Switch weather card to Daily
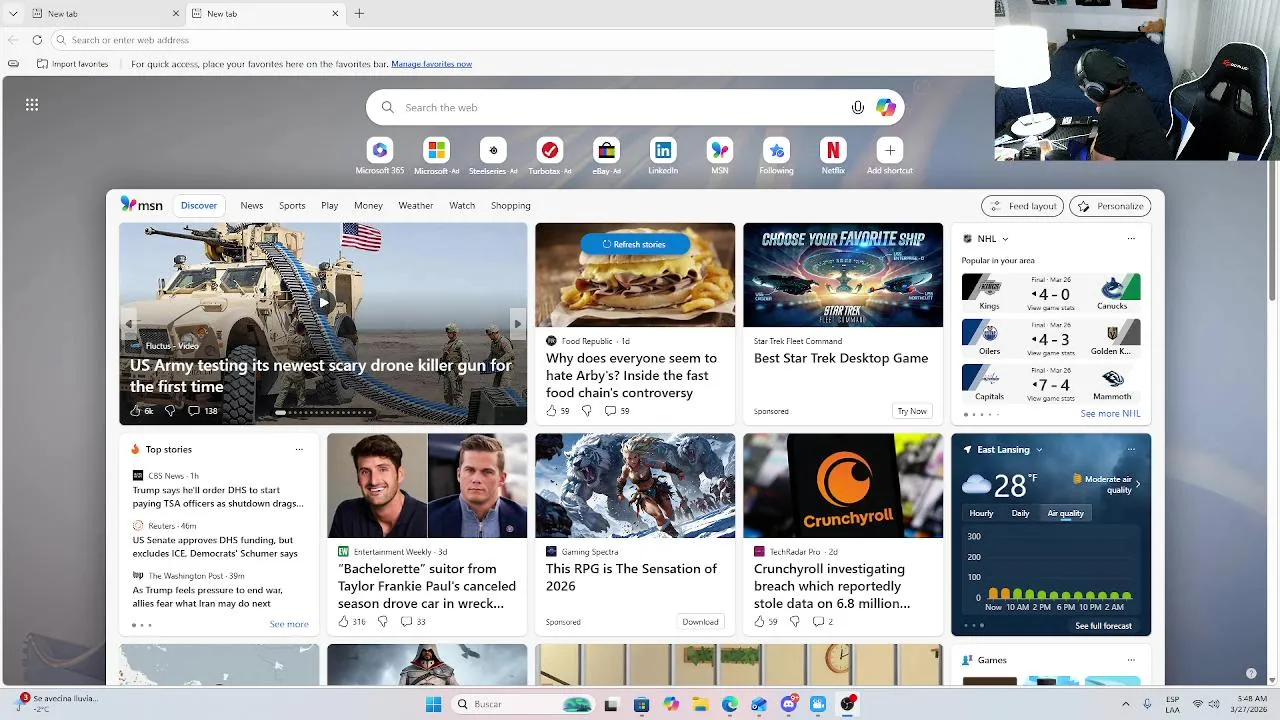The image size is (1280, 720). 1020,513
